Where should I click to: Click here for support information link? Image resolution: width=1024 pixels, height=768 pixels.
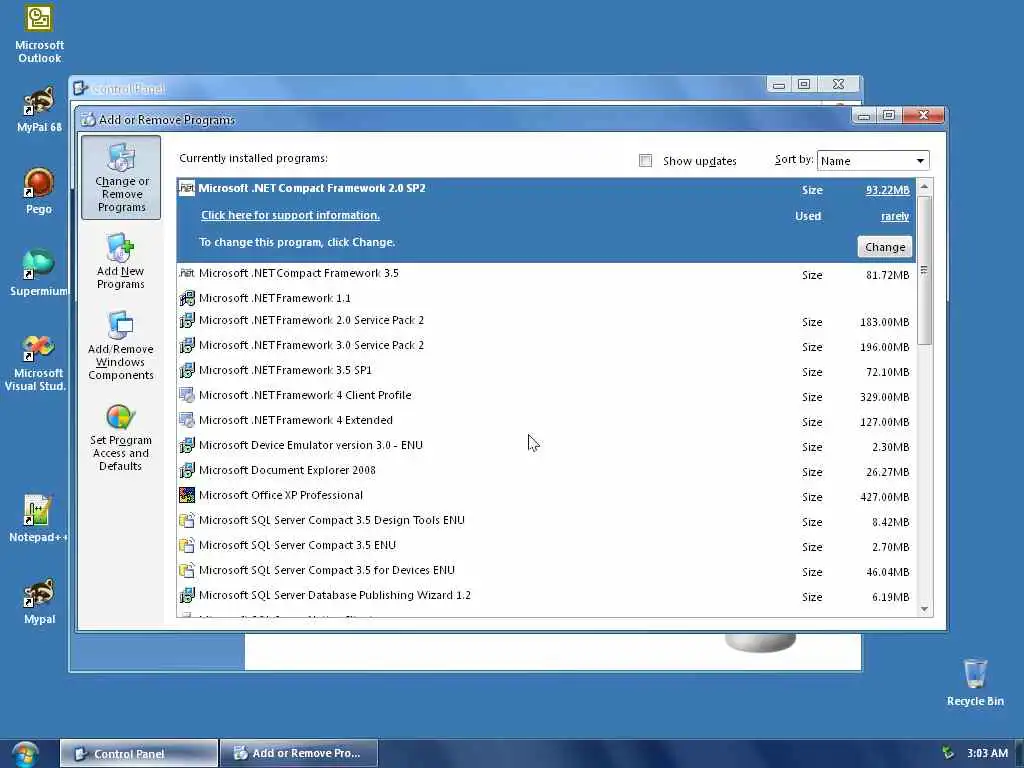pos(290,215)
